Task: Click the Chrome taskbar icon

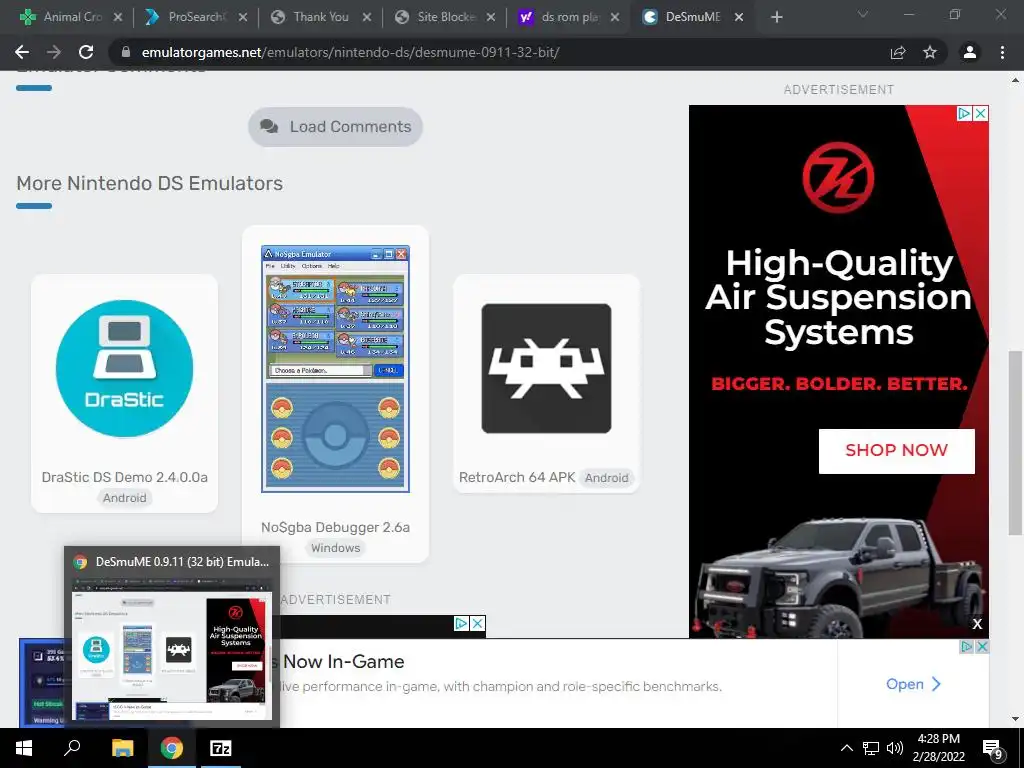Action: (172, 748)
